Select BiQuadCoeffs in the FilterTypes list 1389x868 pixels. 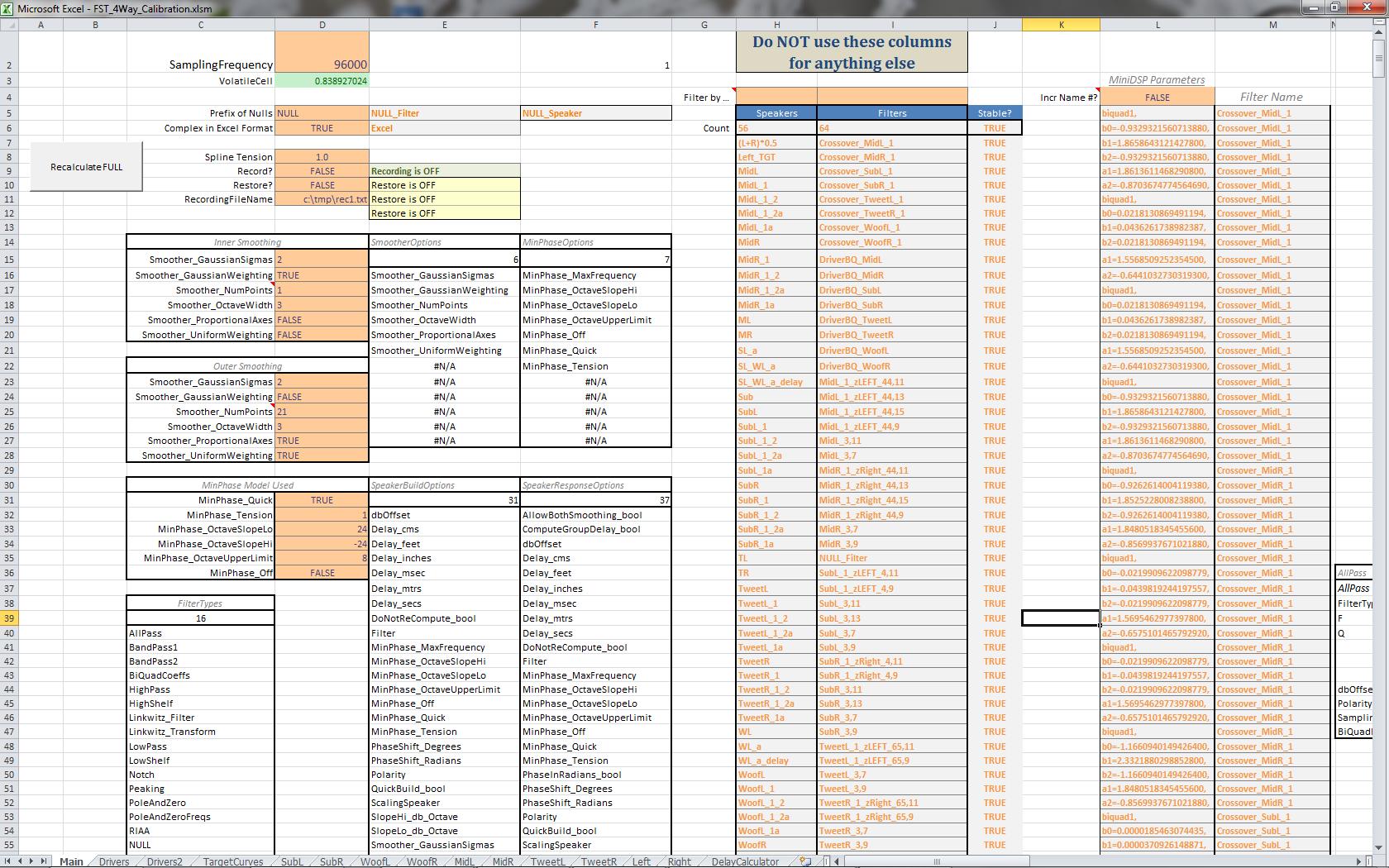coord(200,675)
